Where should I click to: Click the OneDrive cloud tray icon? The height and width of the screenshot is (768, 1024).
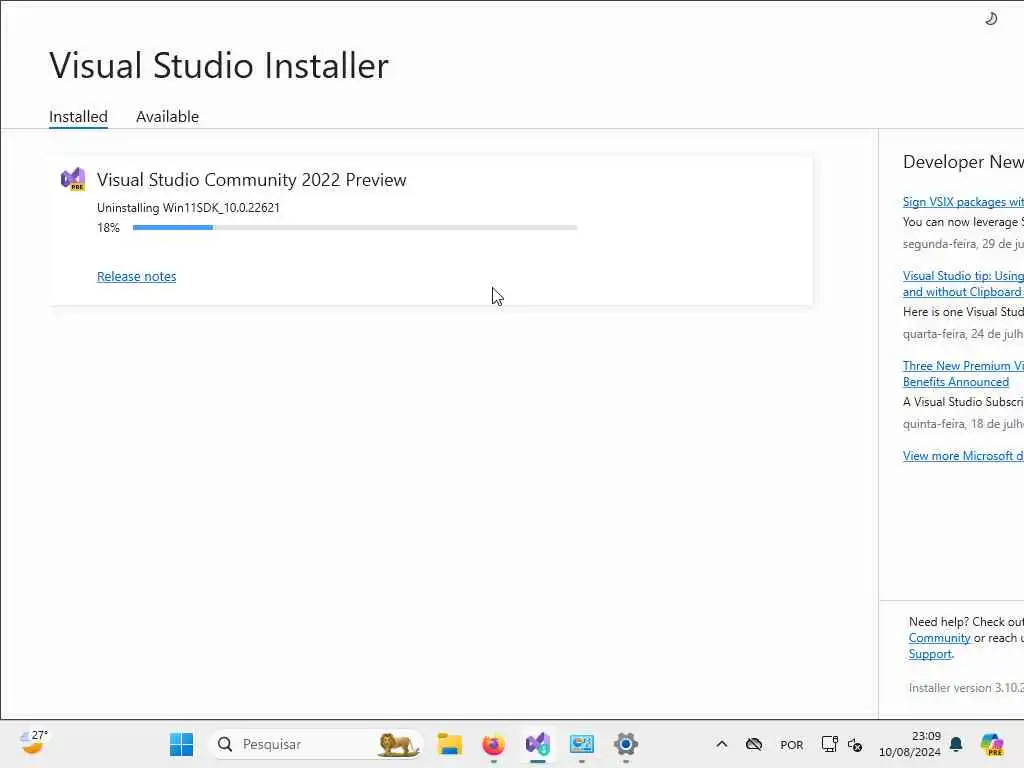click(754, 744)
